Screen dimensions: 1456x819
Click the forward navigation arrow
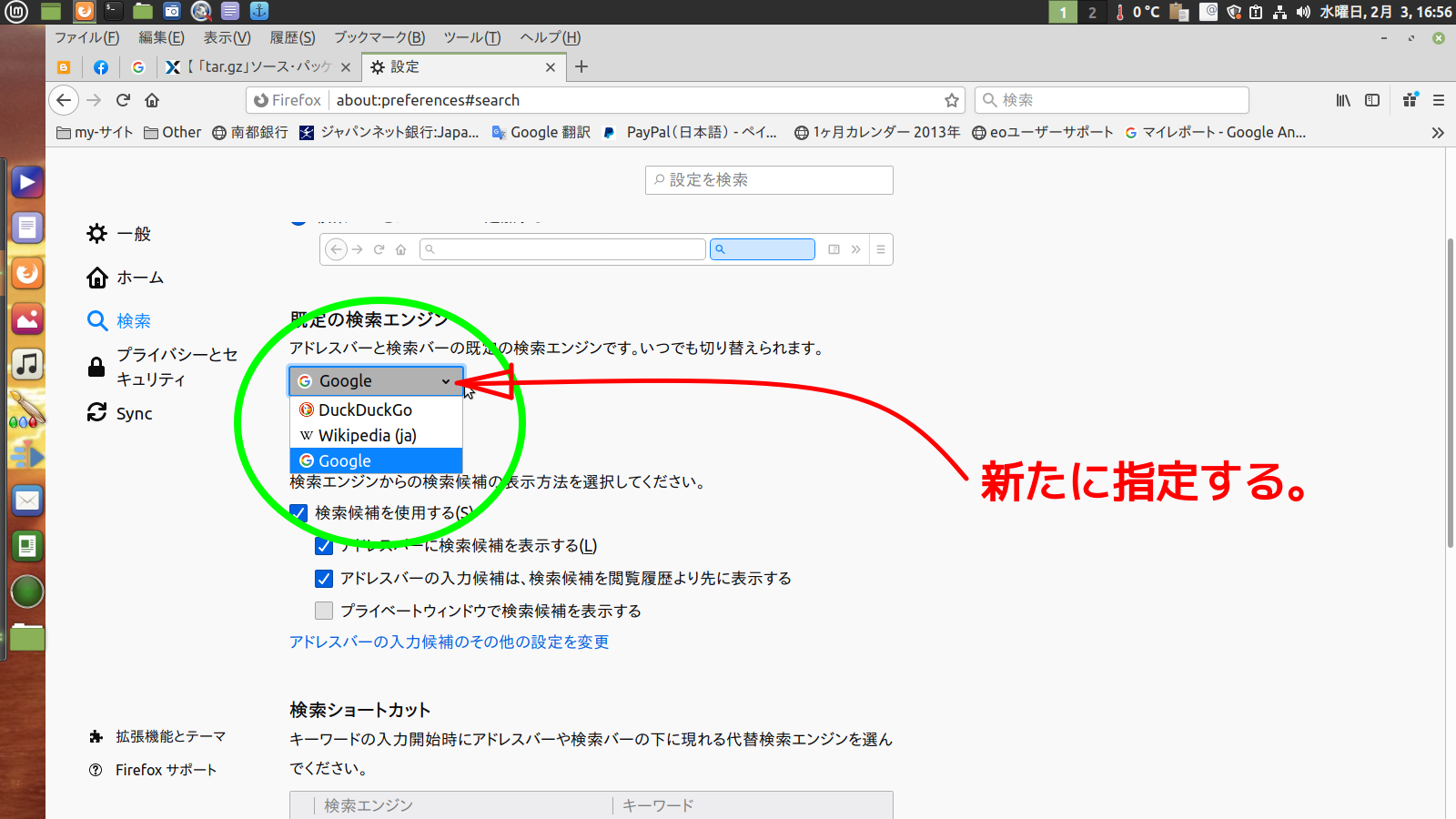click(x=94, y=100)
